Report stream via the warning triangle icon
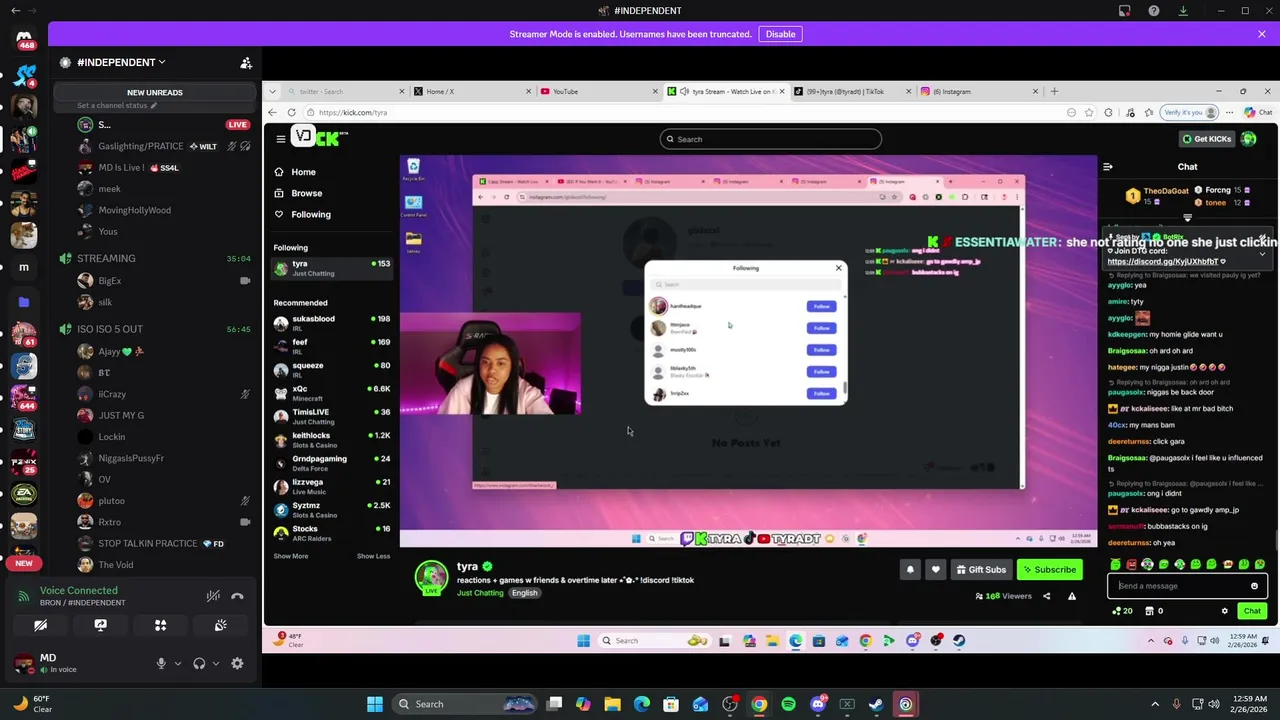 pyautogui.click(x=1072, y=596)
